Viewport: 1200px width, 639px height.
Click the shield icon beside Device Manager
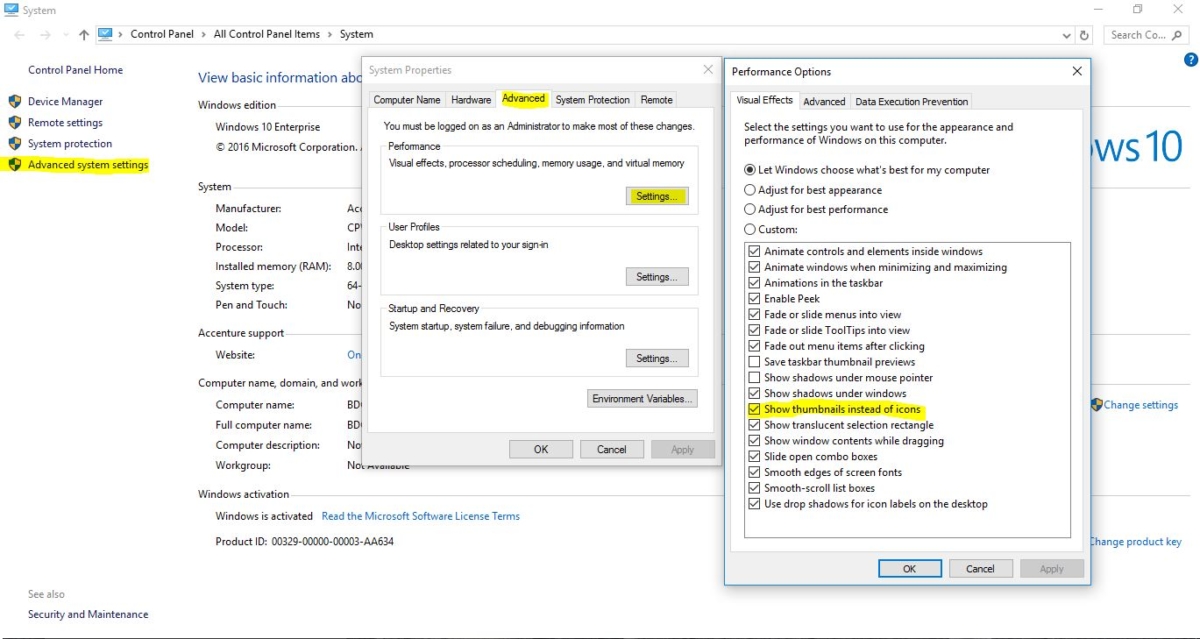click(13, 101)
